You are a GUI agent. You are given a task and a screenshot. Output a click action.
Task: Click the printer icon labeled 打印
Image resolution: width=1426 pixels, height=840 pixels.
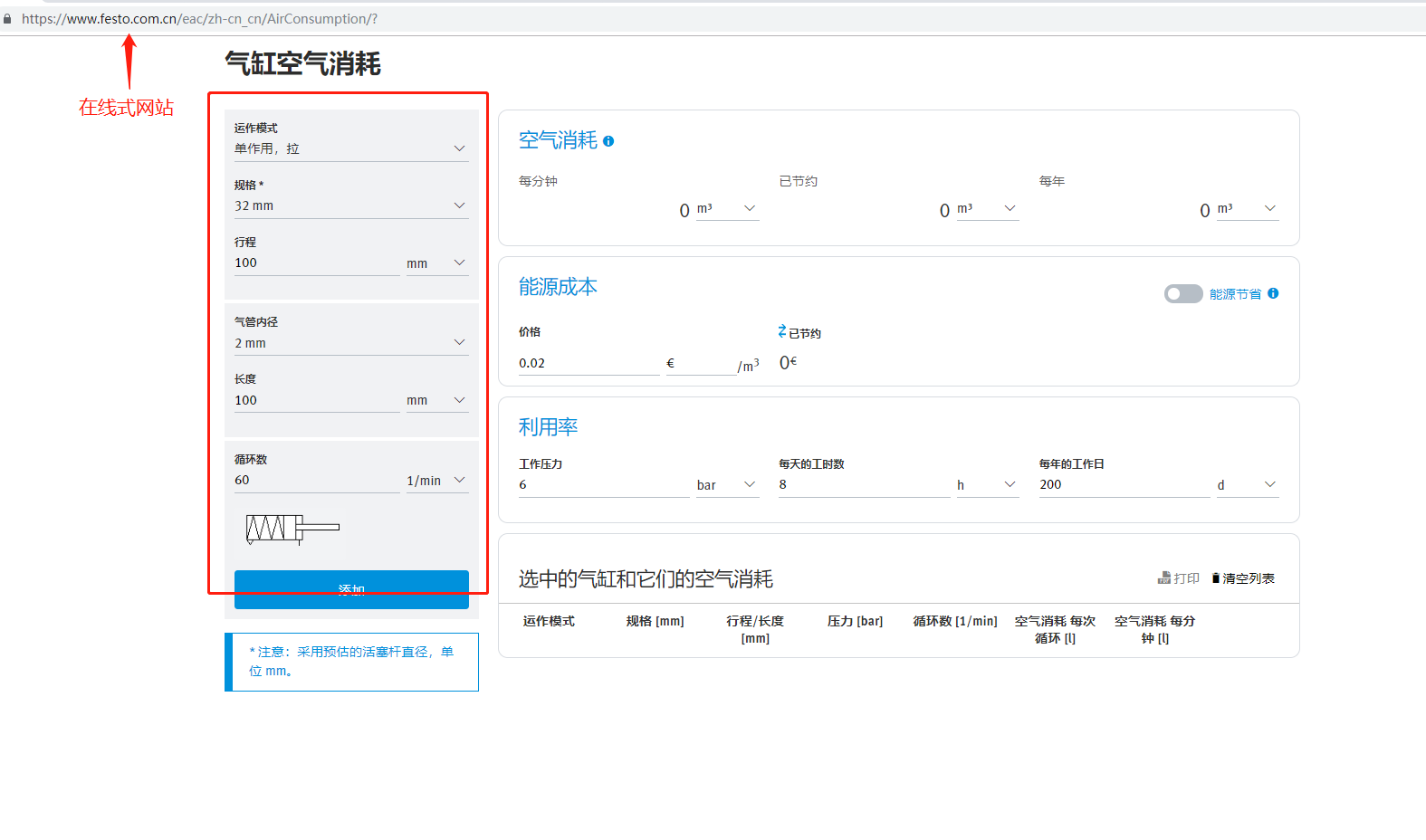coord(1164,577)
